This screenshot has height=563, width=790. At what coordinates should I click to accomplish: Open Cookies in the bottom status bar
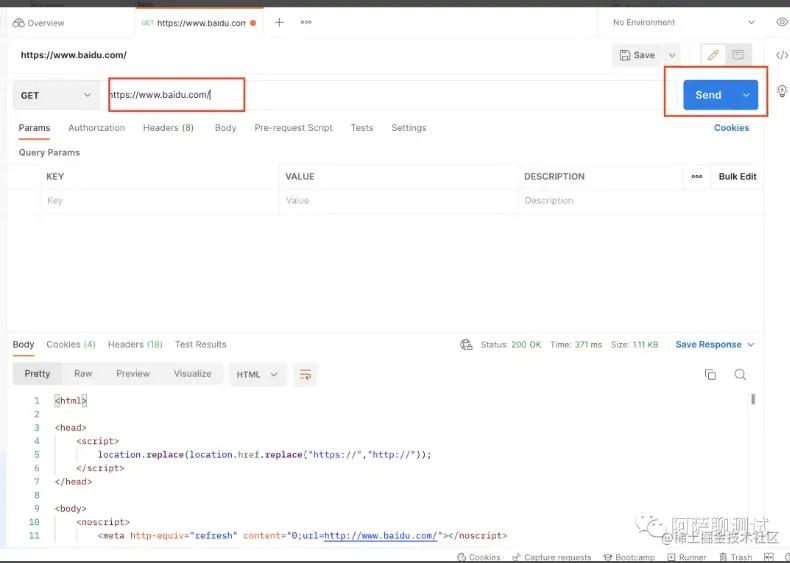(x=479, y=557)
